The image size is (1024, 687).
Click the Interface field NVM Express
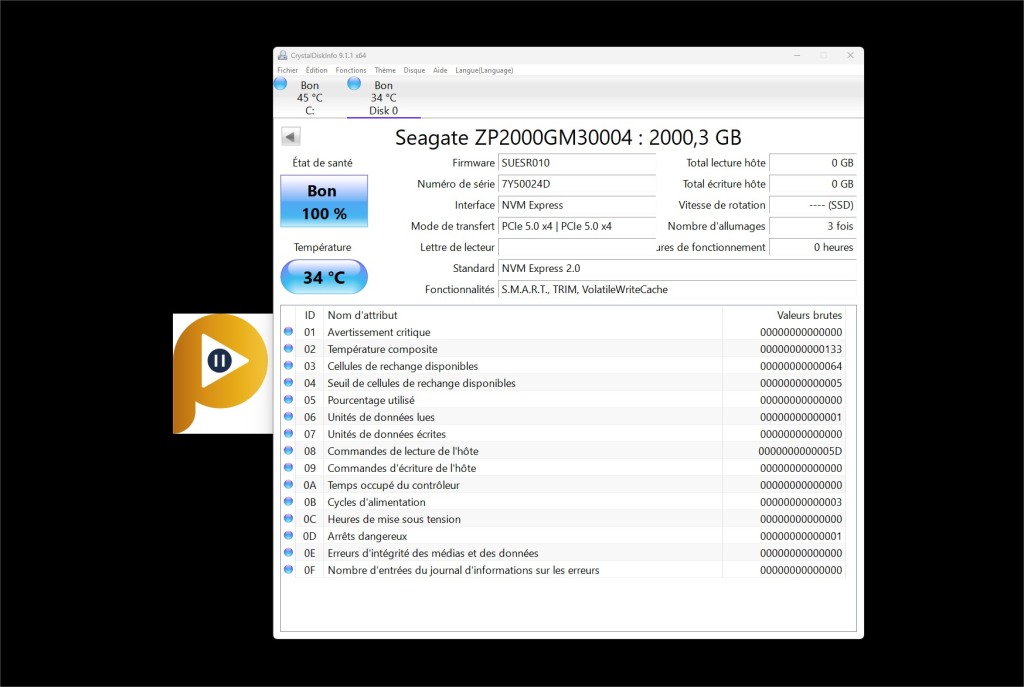click(577, 205)
